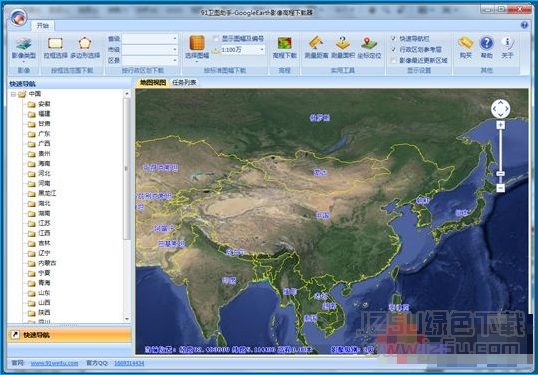
Task: Select 宁夏 in navigation tree
Action: [x=44, y=273]
